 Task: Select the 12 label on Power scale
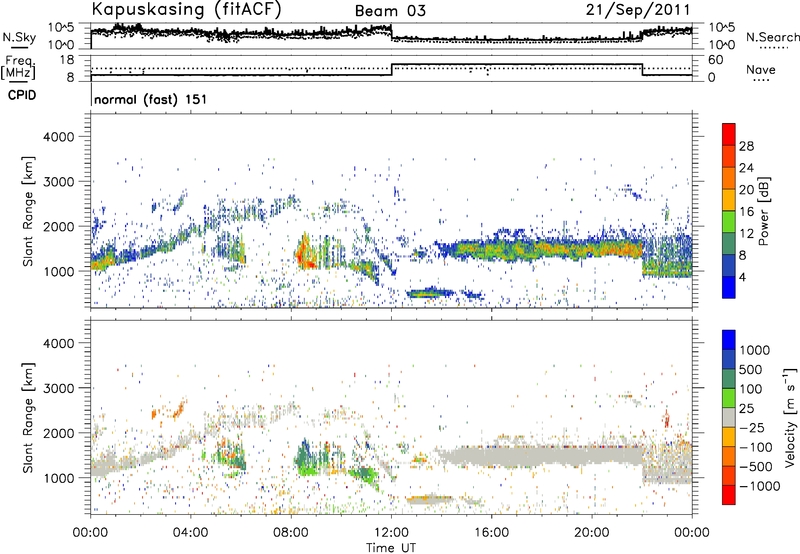tap(746, 234)
